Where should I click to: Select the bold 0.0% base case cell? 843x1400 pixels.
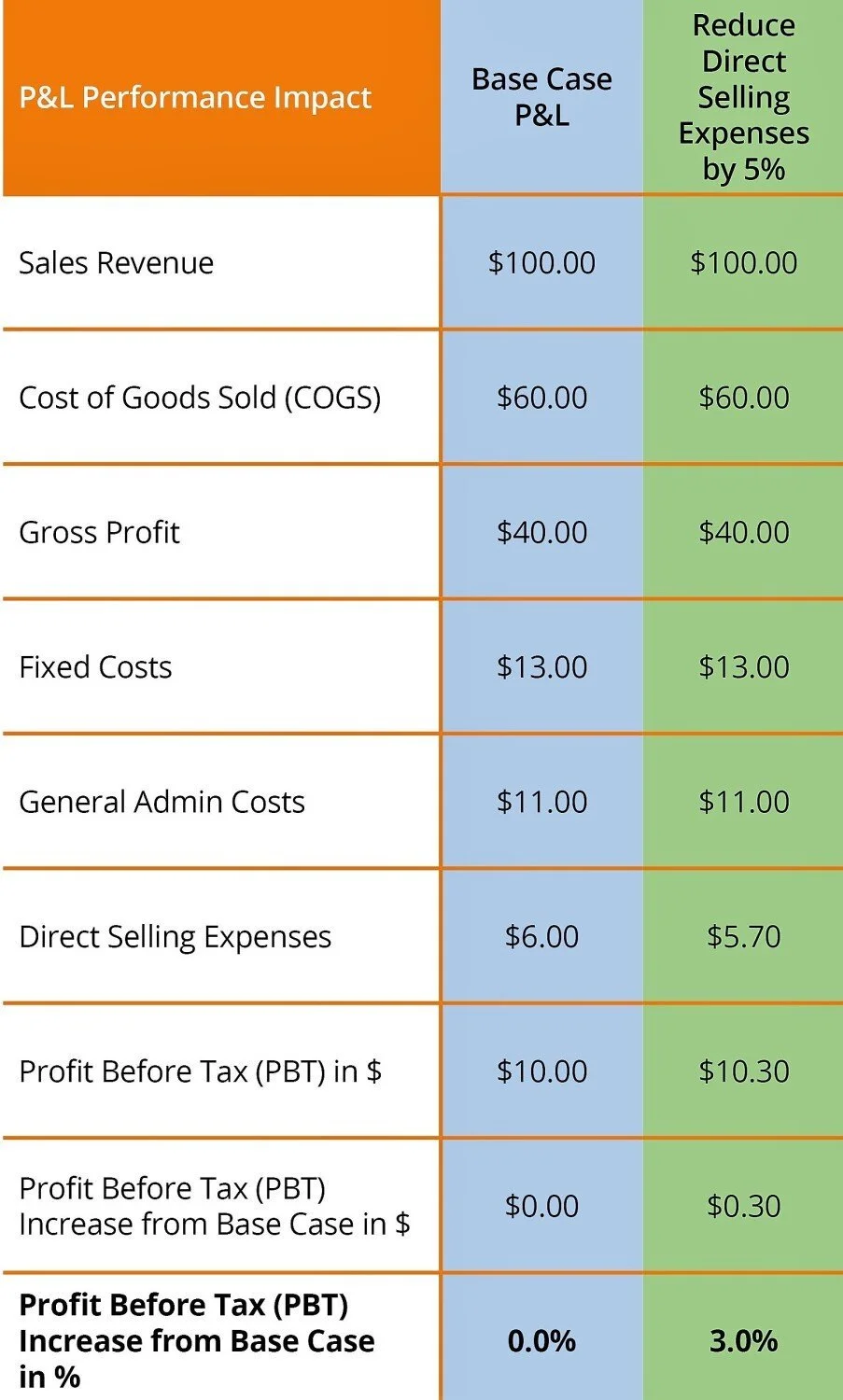(x=541, y=1341)
